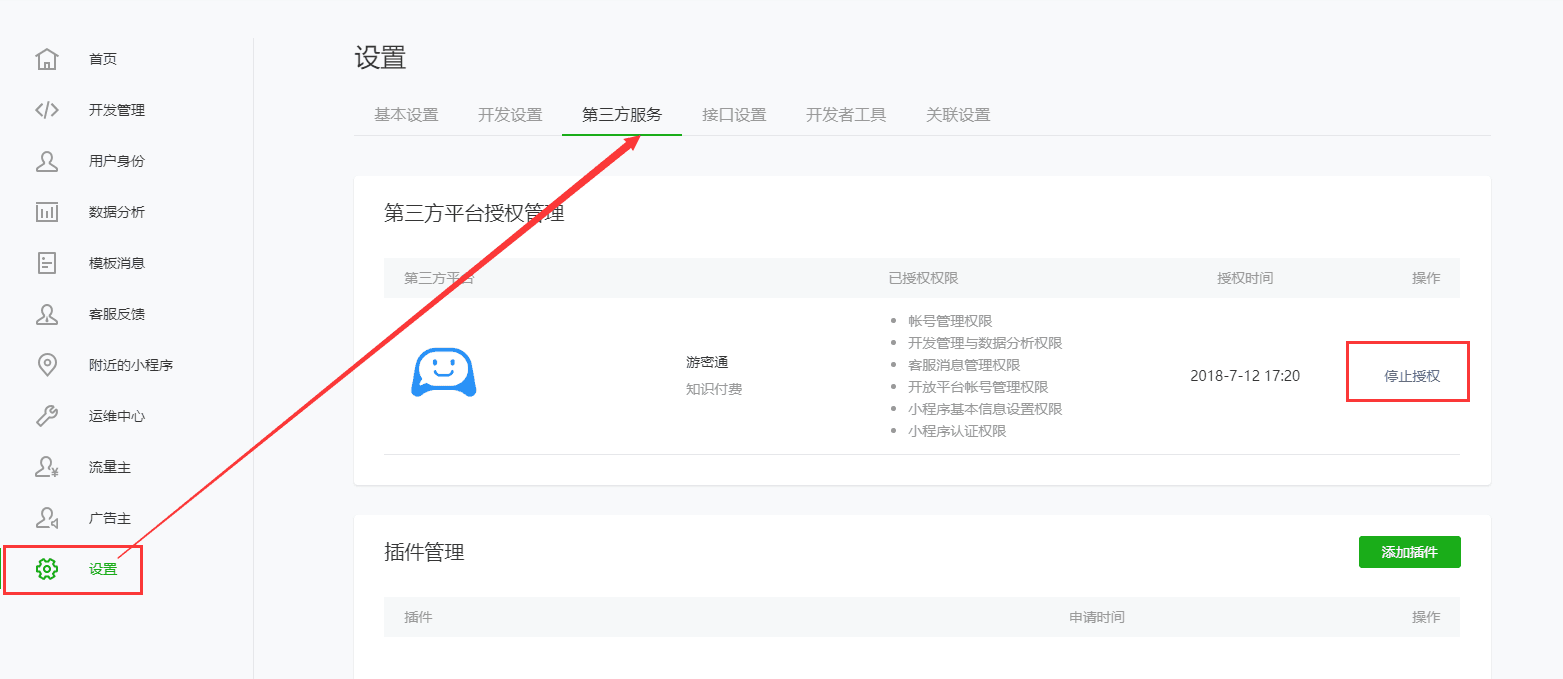Open the wrench icon for 运维中心
The width and height of the screenshot is (1563, 679).
(47, 416)
